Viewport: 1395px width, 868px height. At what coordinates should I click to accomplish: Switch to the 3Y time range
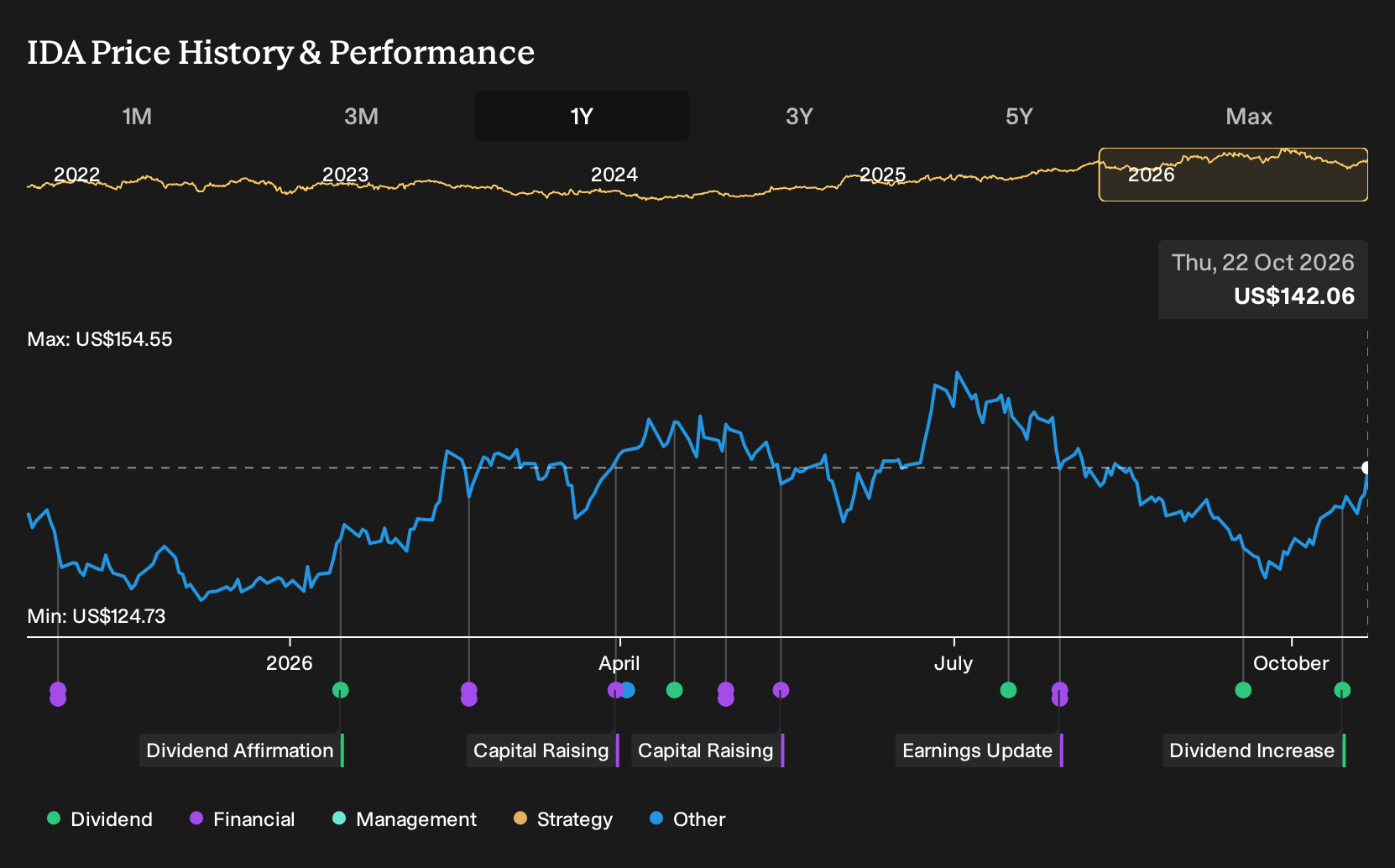[799, 116]
